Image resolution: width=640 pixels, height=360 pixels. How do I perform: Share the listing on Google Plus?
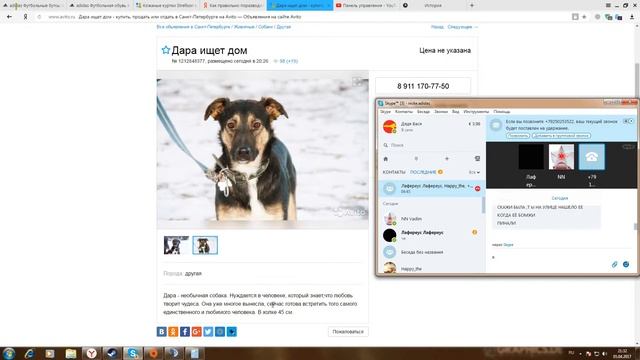click(196, 331)
